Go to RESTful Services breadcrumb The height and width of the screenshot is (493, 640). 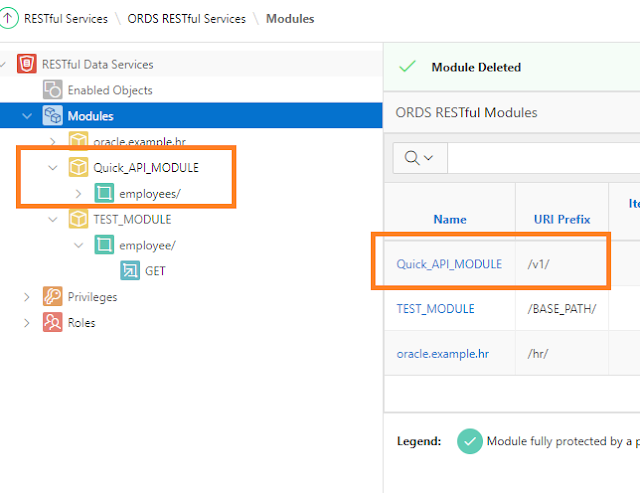click(68, 19)
